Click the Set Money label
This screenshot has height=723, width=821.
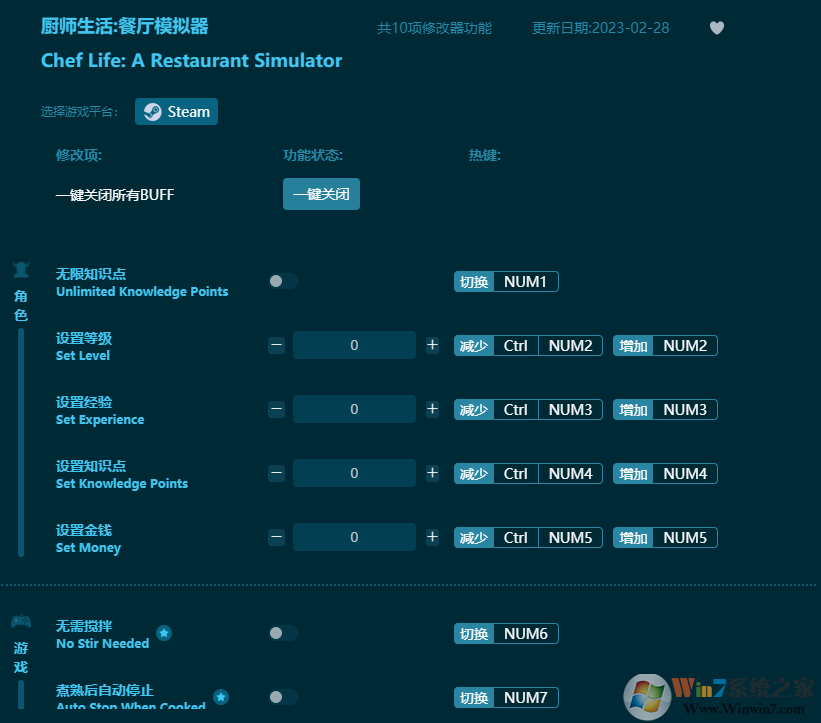[88, 548]
